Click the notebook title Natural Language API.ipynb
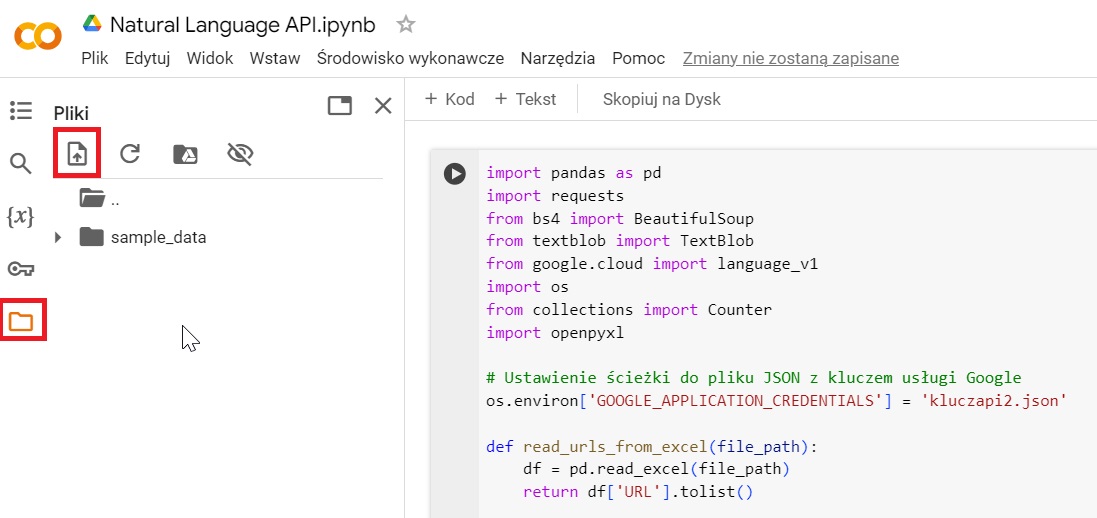This screenshot has width=1097, height=518. coord(243,25)
